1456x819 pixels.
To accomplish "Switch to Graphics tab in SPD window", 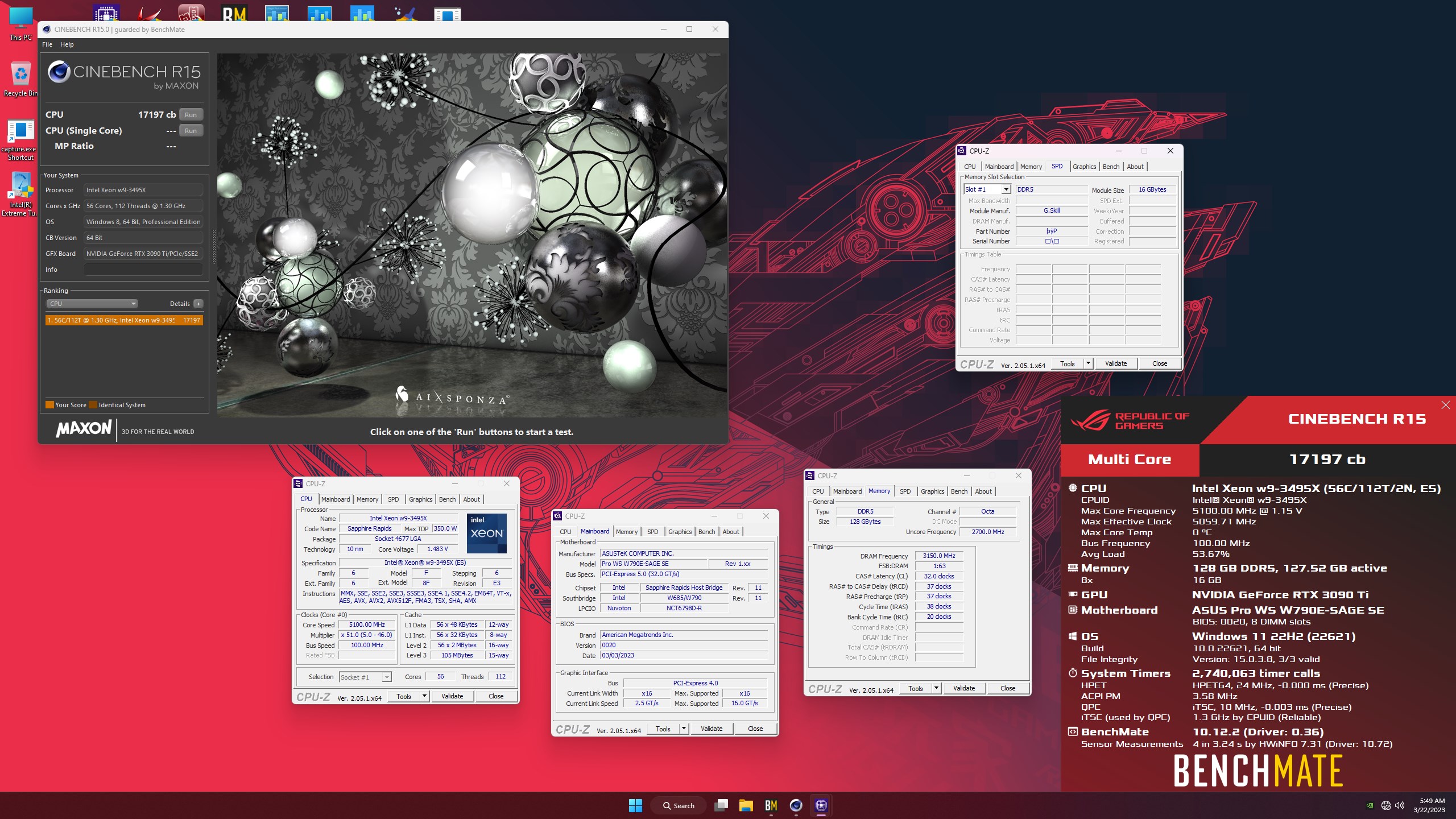I will pos(1084,167).
